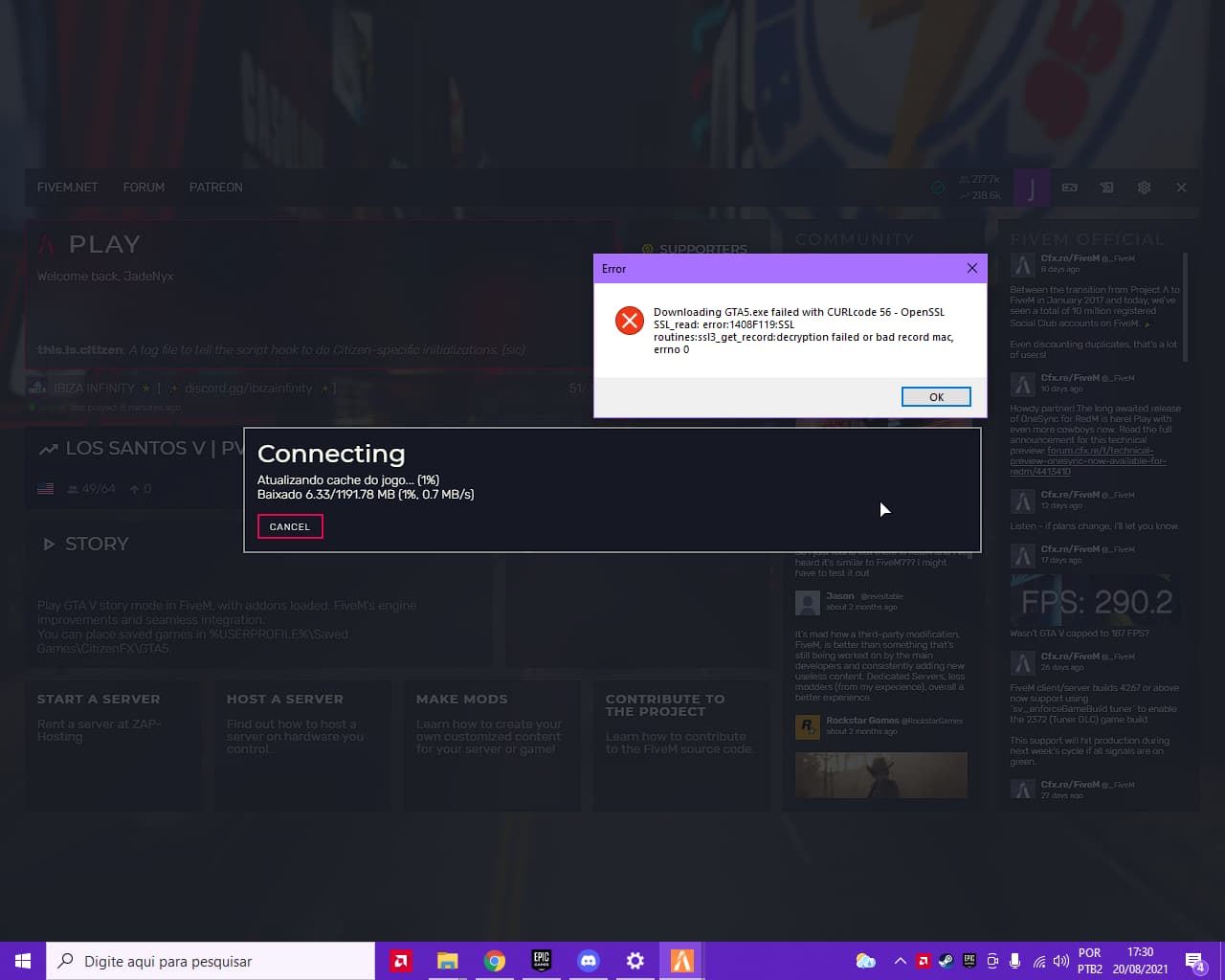Click the FiveM streamer mode card icon
This screenshot has height=980, width=1225.
pyautogui.click(x=1070, y=188)
